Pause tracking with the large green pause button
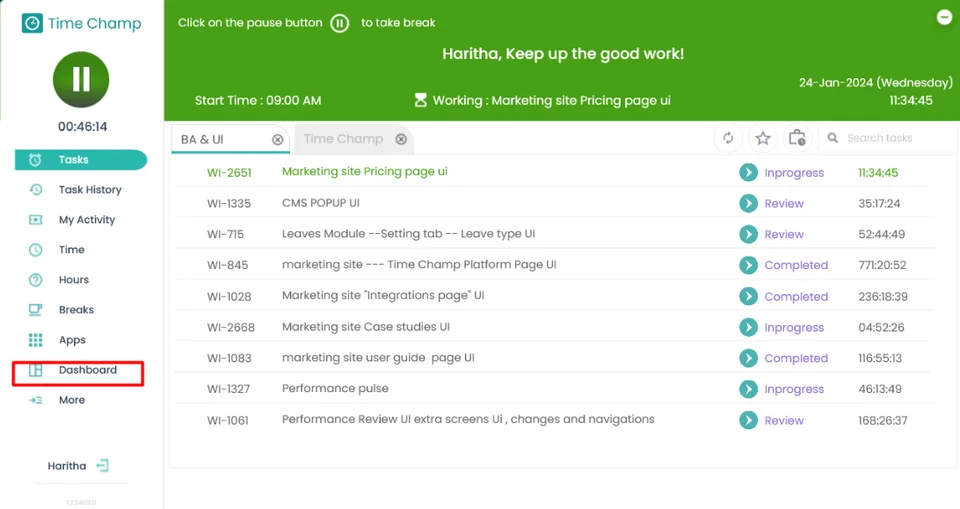 click(x=81, y=80)
